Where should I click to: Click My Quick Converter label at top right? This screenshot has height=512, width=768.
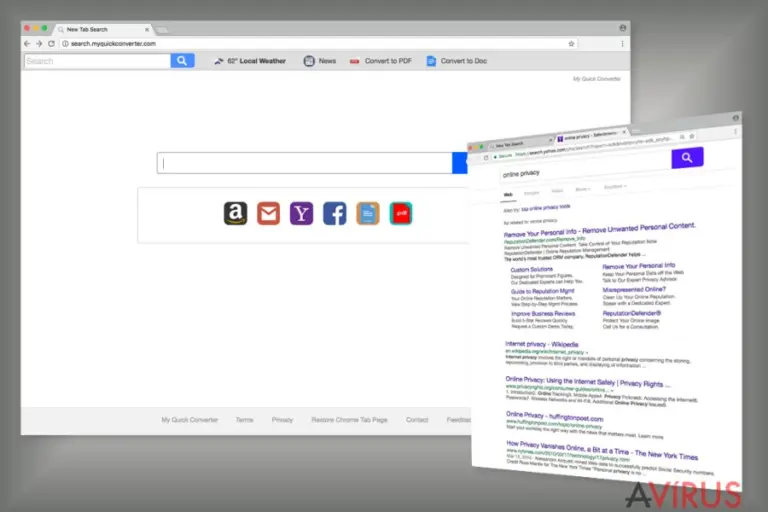point(597,78)
